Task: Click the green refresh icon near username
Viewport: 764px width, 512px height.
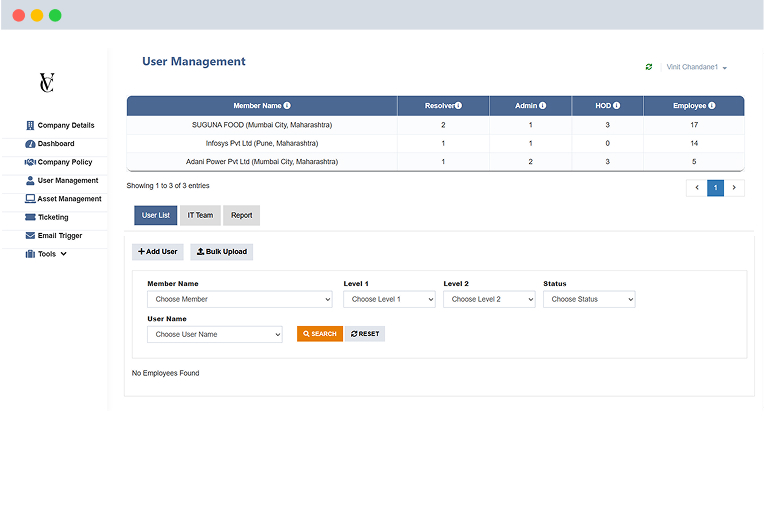Action: (649, 67)
